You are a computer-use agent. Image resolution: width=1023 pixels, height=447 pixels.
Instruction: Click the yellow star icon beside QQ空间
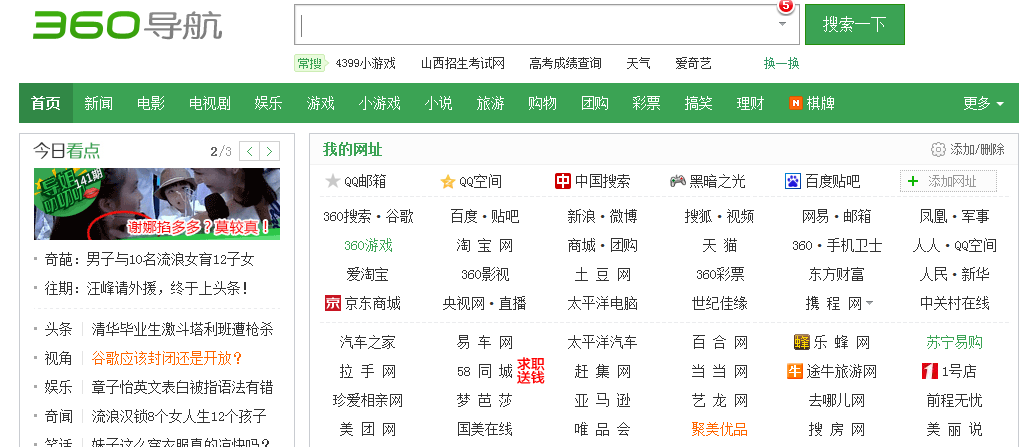(448, 181)
